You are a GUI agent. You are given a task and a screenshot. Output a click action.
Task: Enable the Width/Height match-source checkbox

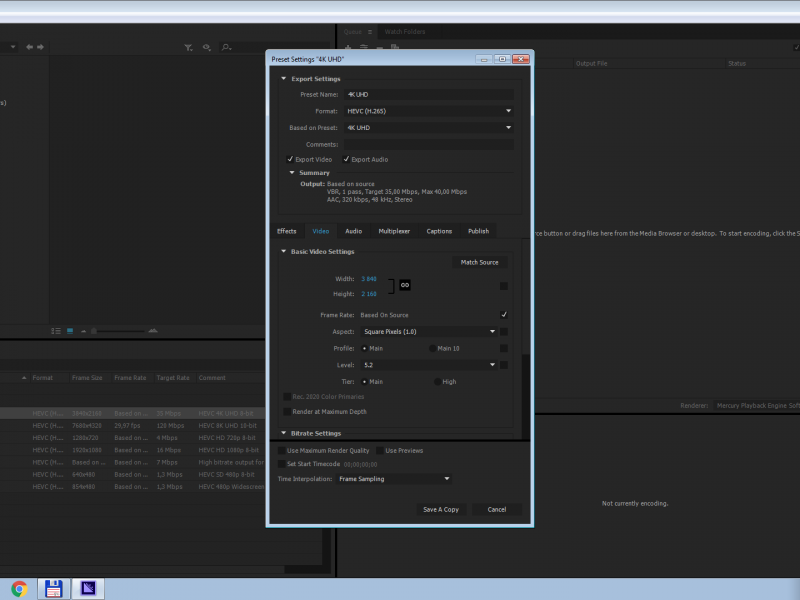504,286
